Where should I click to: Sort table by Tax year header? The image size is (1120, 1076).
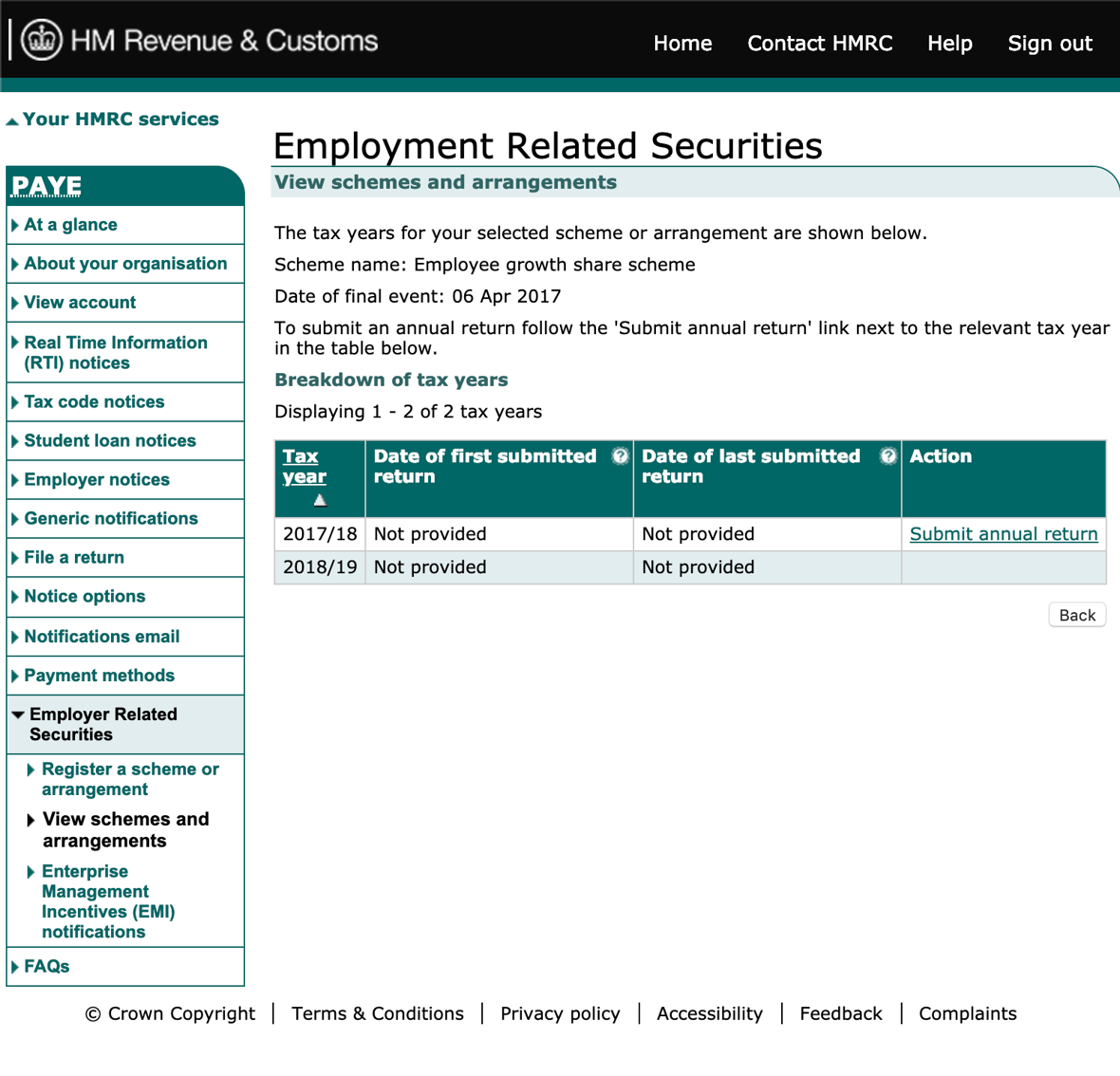tap(304, 467)
